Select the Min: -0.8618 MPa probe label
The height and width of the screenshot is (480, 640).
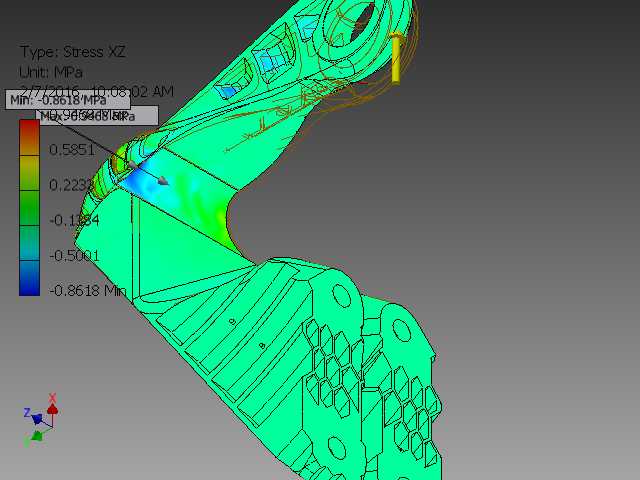point(68,100)
